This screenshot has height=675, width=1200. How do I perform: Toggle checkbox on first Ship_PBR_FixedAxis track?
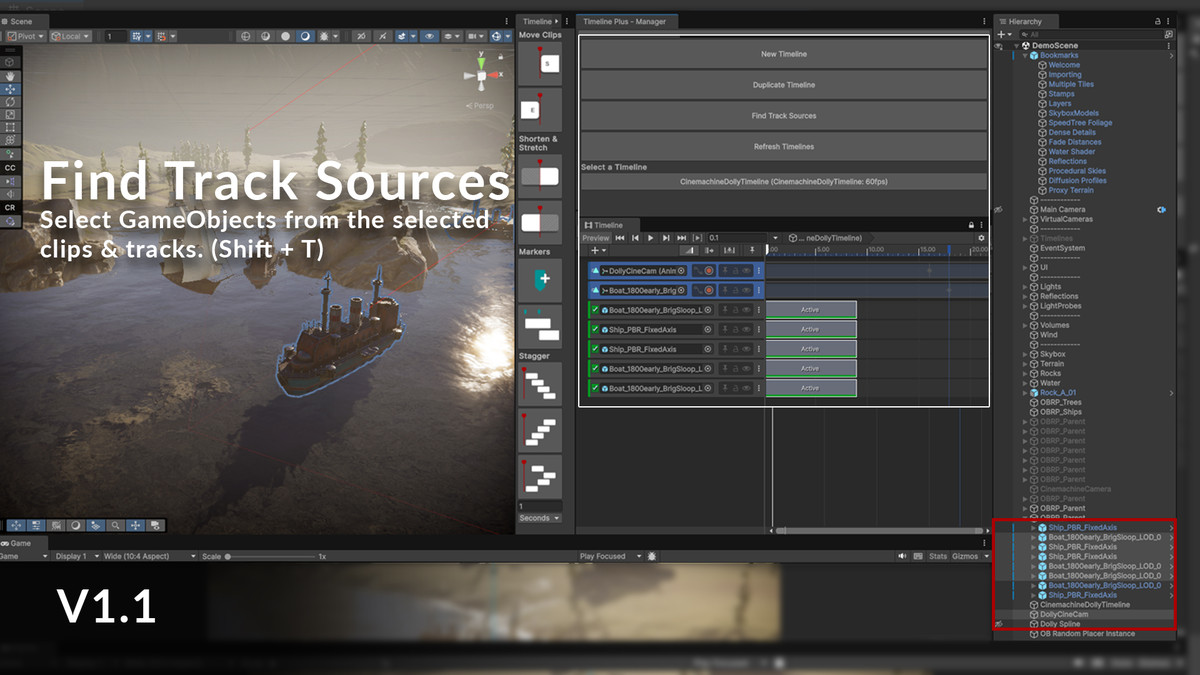tap(595, 329)
